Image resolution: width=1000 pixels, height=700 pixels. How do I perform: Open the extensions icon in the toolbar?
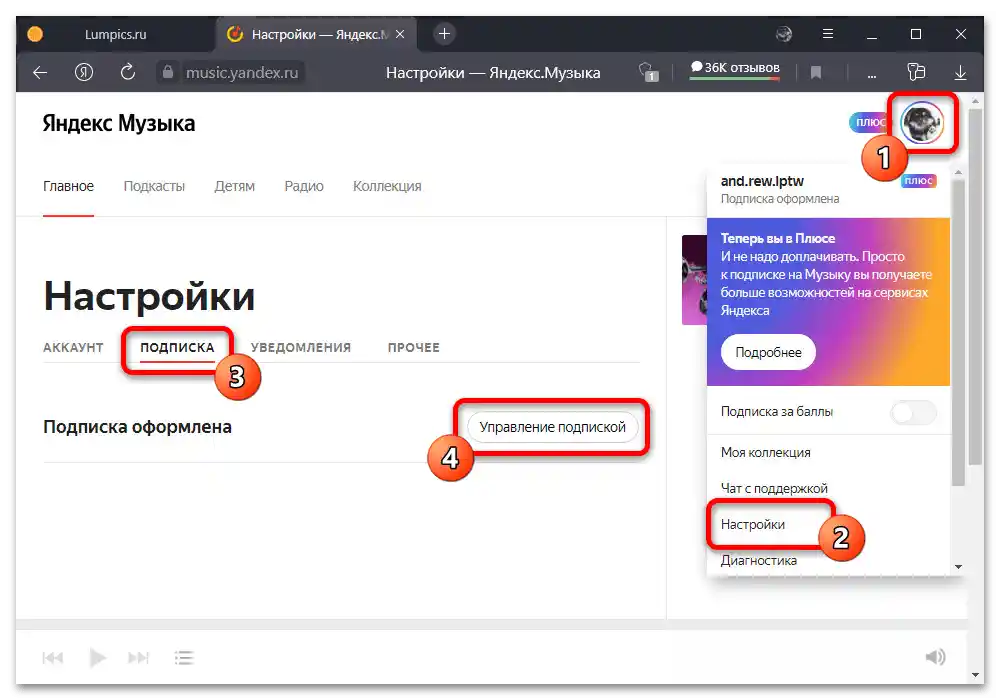[x=916, y=72]
